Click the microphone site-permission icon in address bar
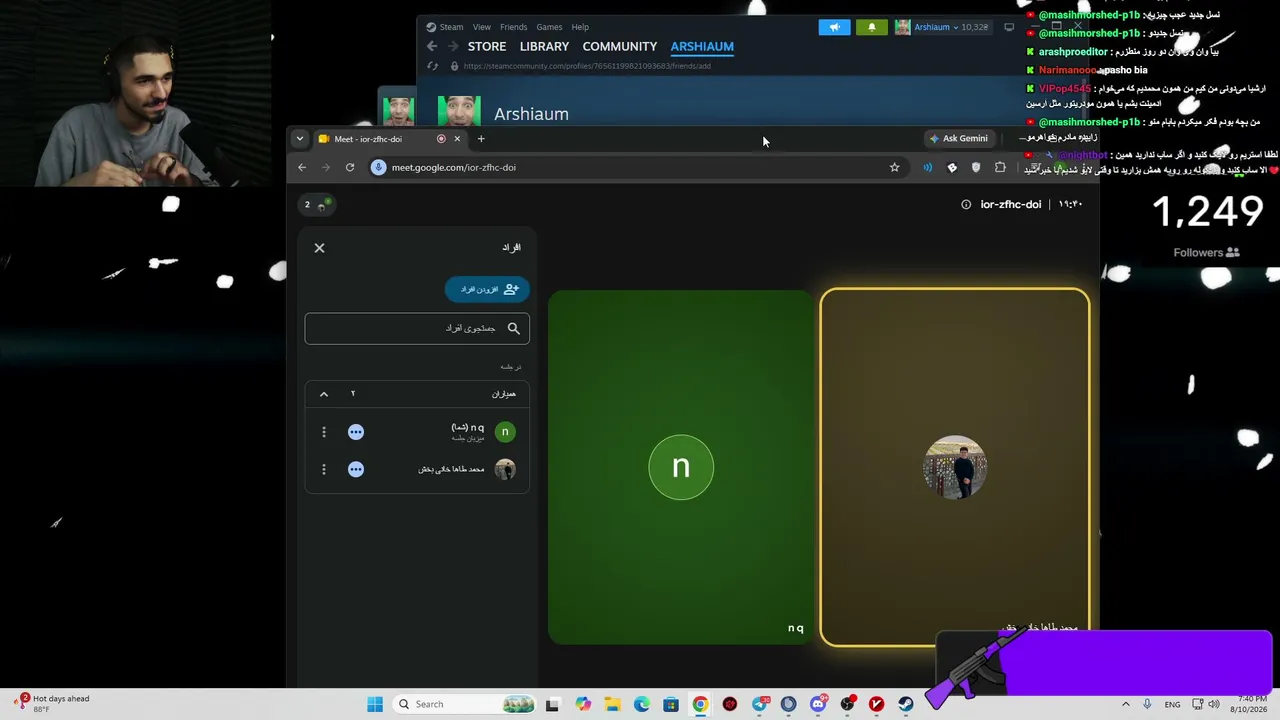The width and height of the screenshot is (1280, 720). click(x=378, y=167)
